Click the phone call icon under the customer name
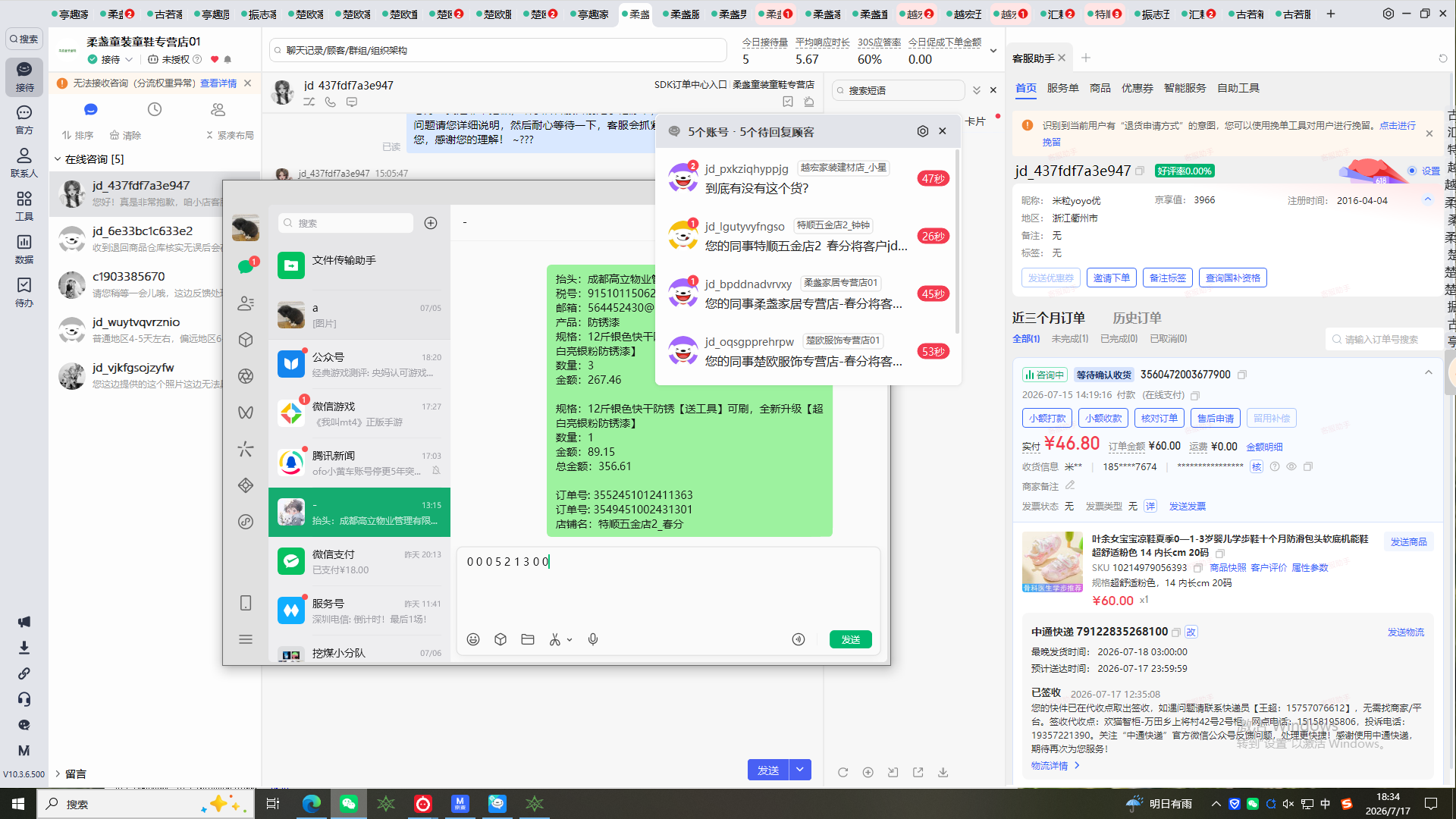 (331, 102)
